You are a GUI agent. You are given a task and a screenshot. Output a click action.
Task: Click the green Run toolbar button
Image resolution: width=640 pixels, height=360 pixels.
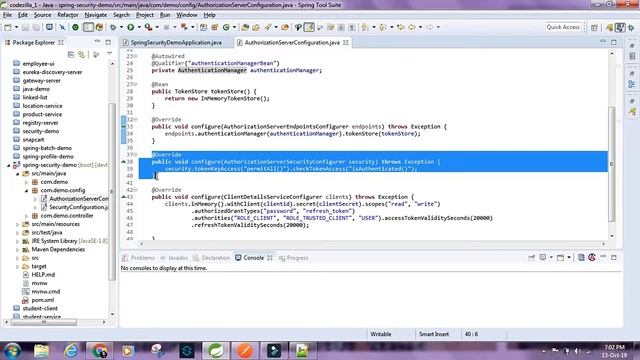[x=131, y=27]
